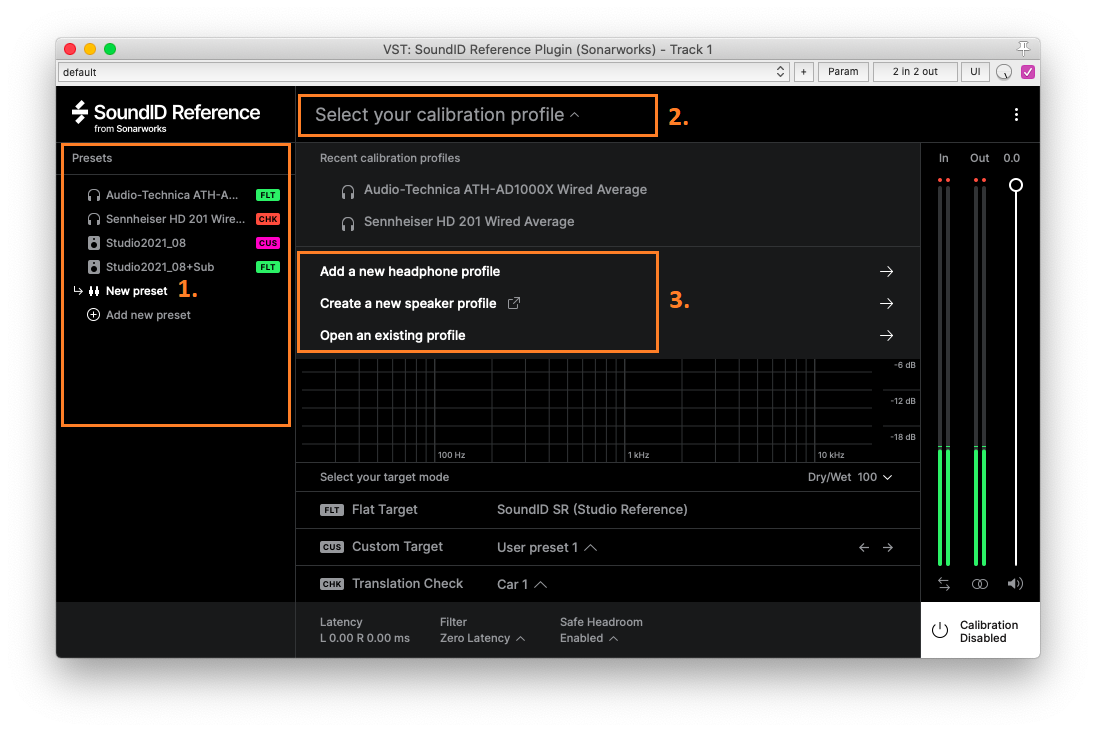Click the bypass dial icon near the checkbox
This screenshot has width=1096, height=732.
coord(1004,71)
